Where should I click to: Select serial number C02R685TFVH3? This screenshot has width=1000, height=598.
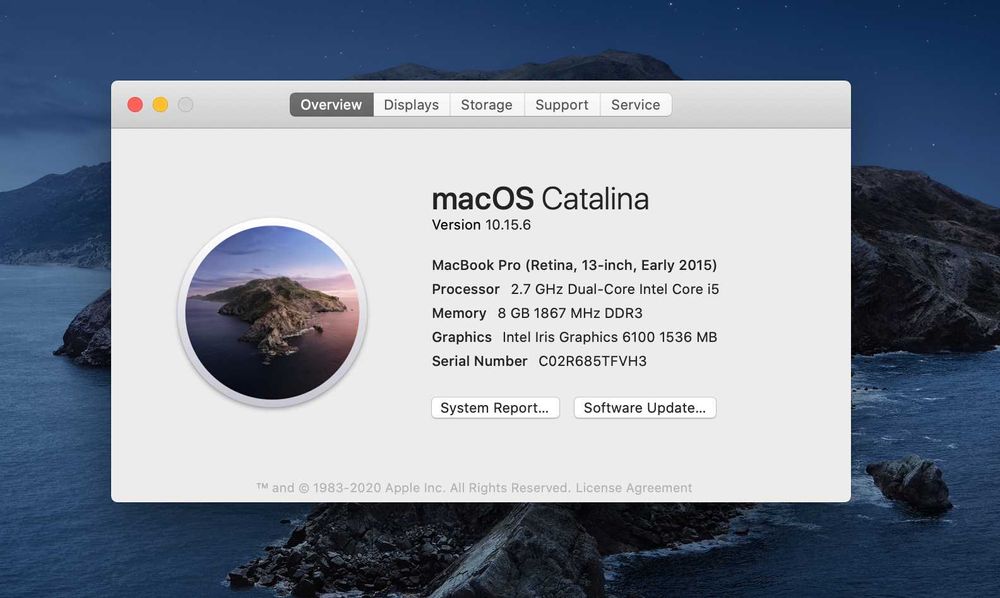(x=592, y=361)
